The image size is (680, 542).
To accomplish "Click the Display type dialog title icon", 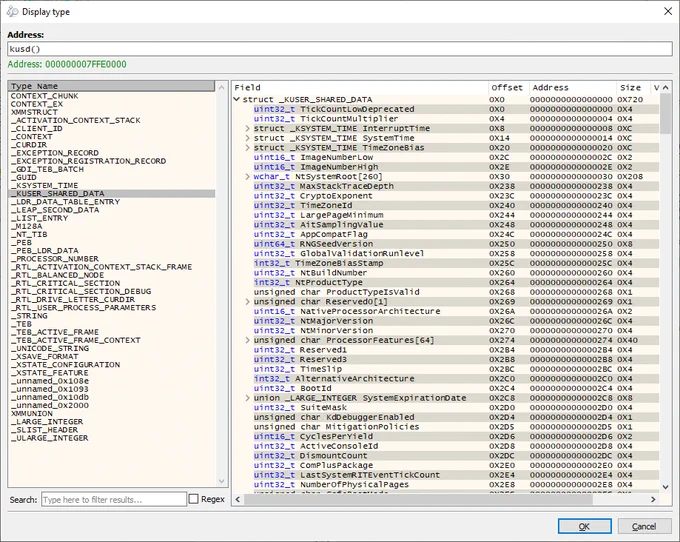I will click(x=13, y=12).
